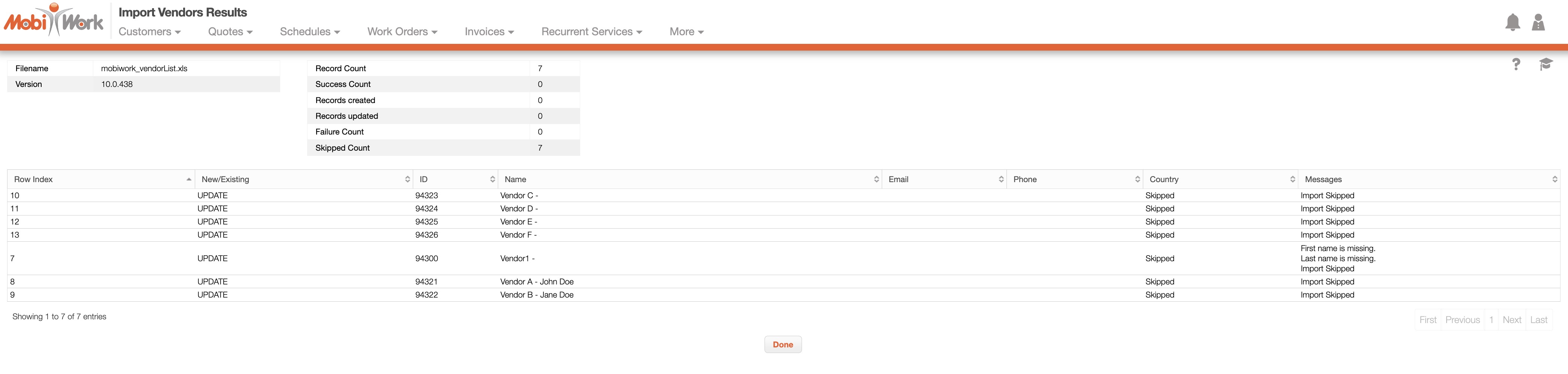Screen dimensions: 1568x374
Task: Expand the Customers dropdown menu
Action: click(x=149, y=32)
